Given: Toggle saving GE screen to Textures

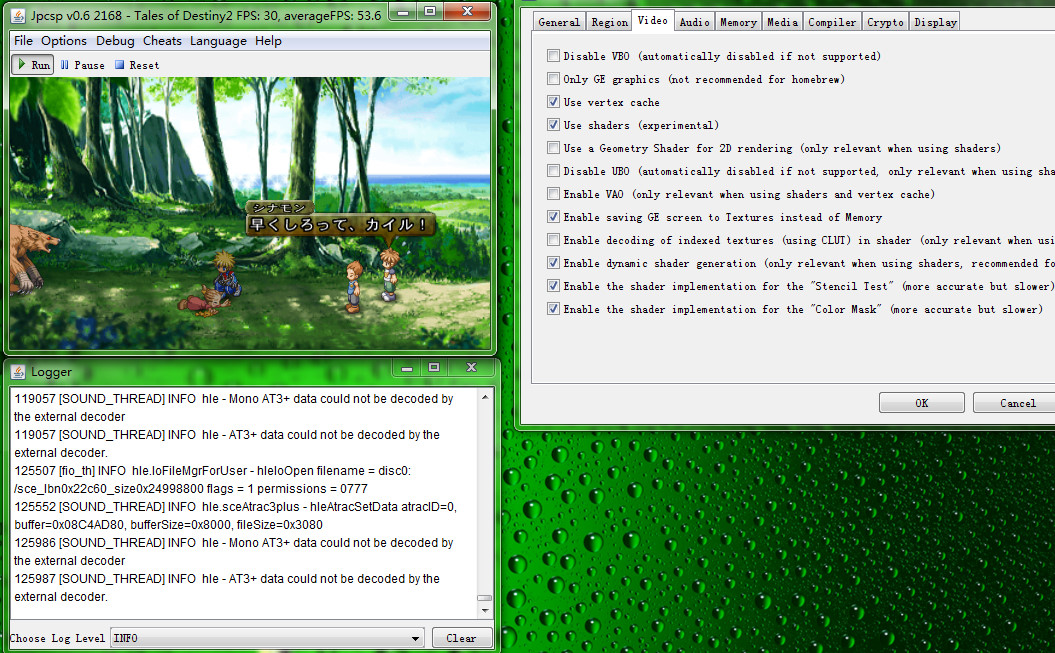Looking at the screenshot, I should point(553,217).
